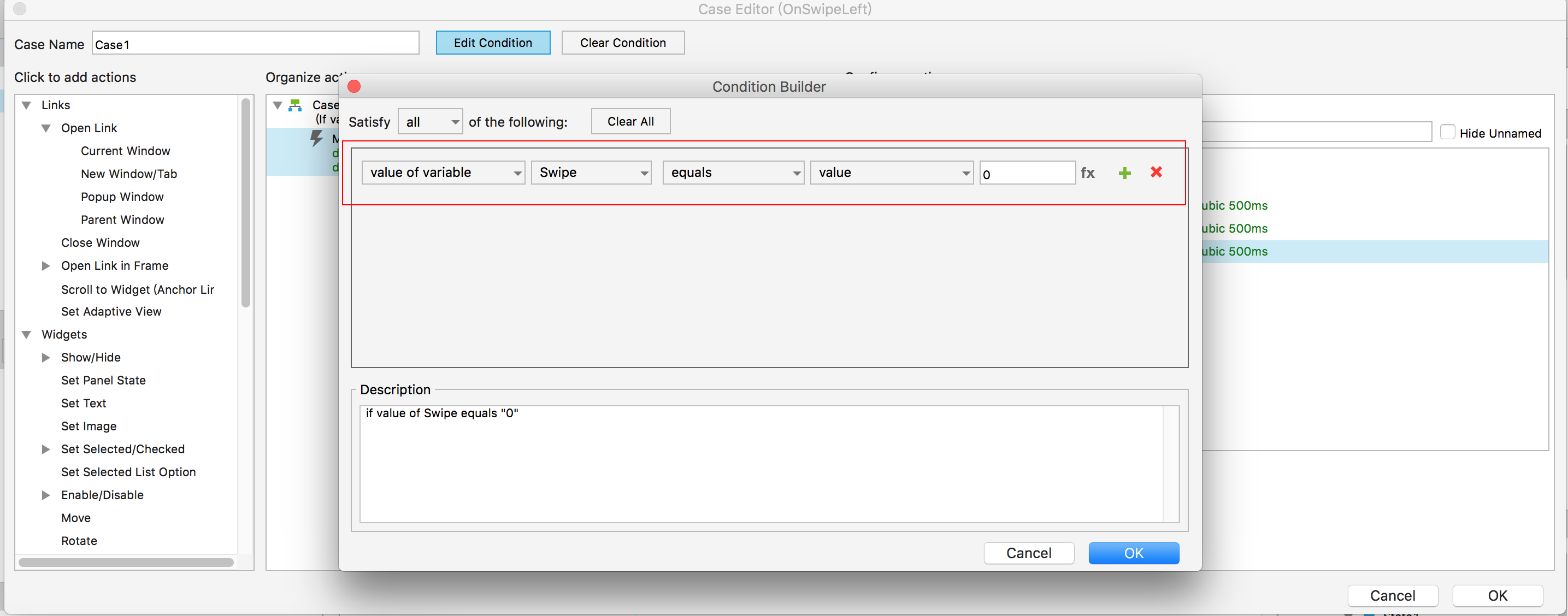Select the Set Panel State action
This screenshot has width=1568, height=616.
103,381
